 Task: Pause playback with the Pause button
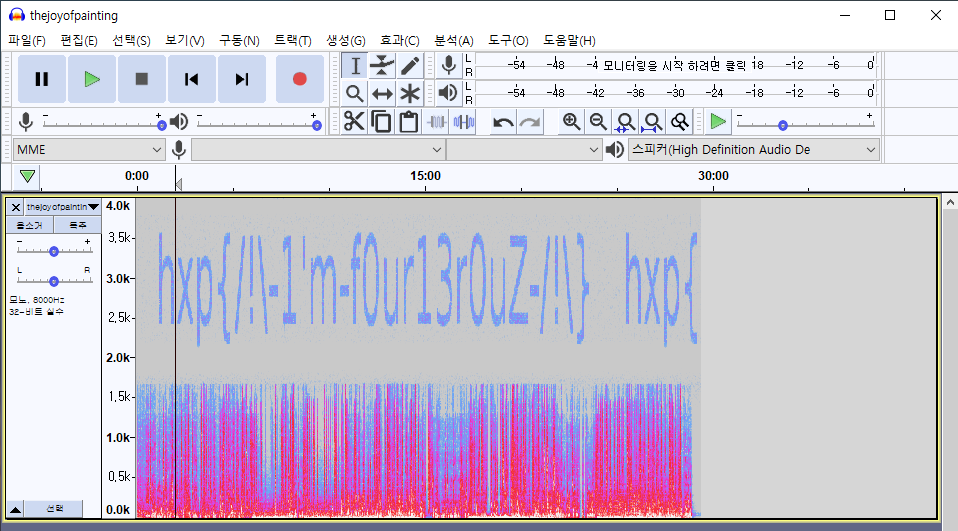(42, 79)
